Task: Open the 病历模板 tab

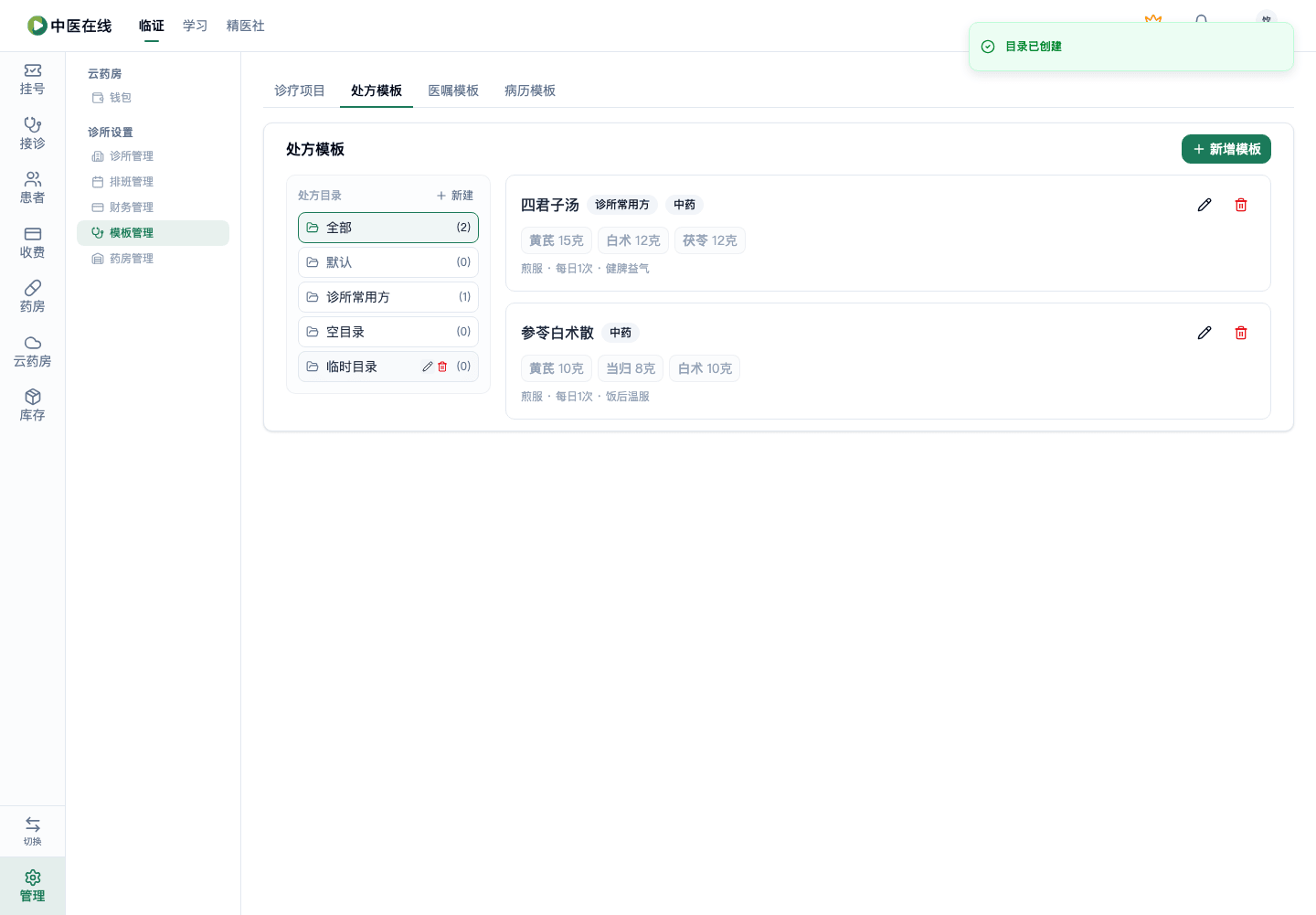Action: [x=530, y=90]
